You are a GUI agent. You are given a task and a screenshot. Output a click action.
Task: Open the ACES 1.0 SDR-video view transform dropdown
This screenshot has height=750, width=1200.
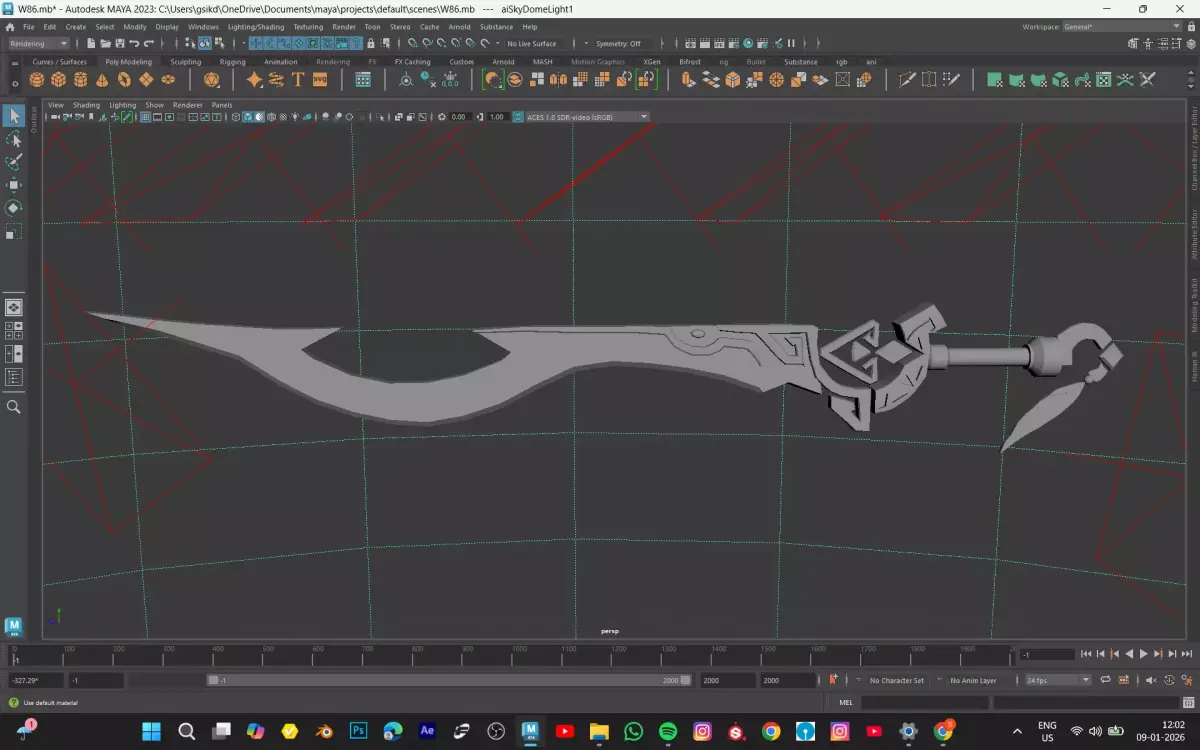581,117
